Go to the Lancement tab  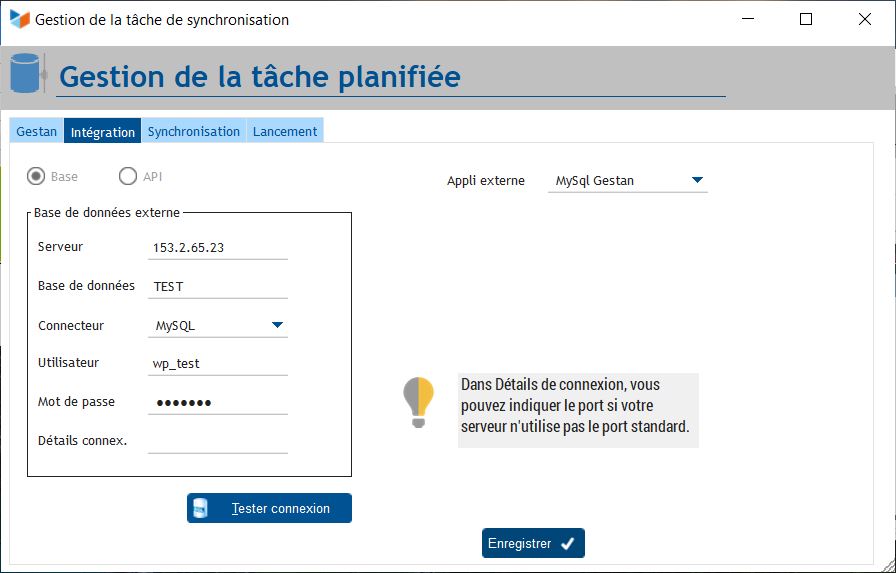click(285, 131)
